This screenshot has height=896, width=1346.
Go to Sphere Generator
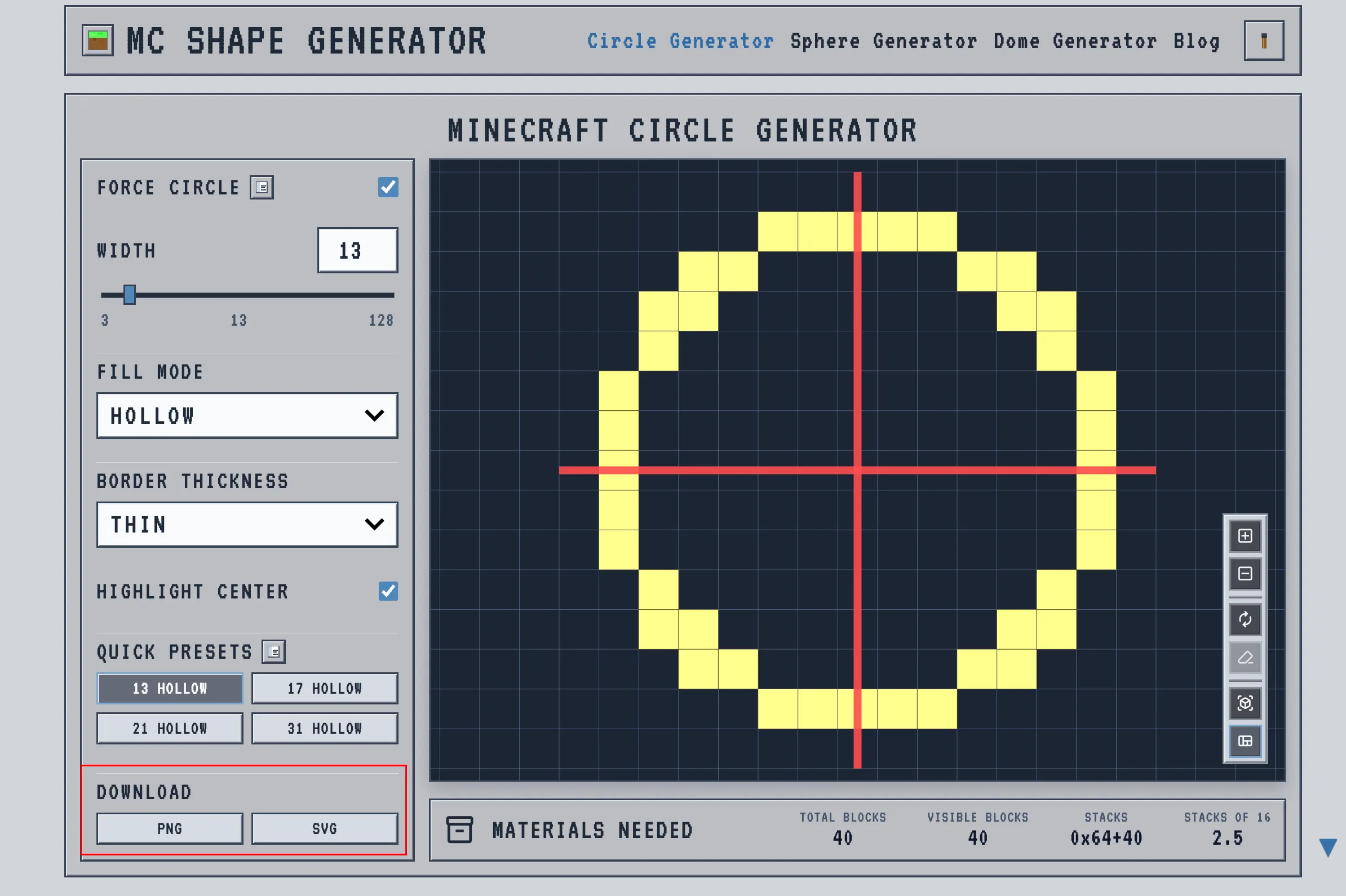pyautogui.click(x=884, y=41)
